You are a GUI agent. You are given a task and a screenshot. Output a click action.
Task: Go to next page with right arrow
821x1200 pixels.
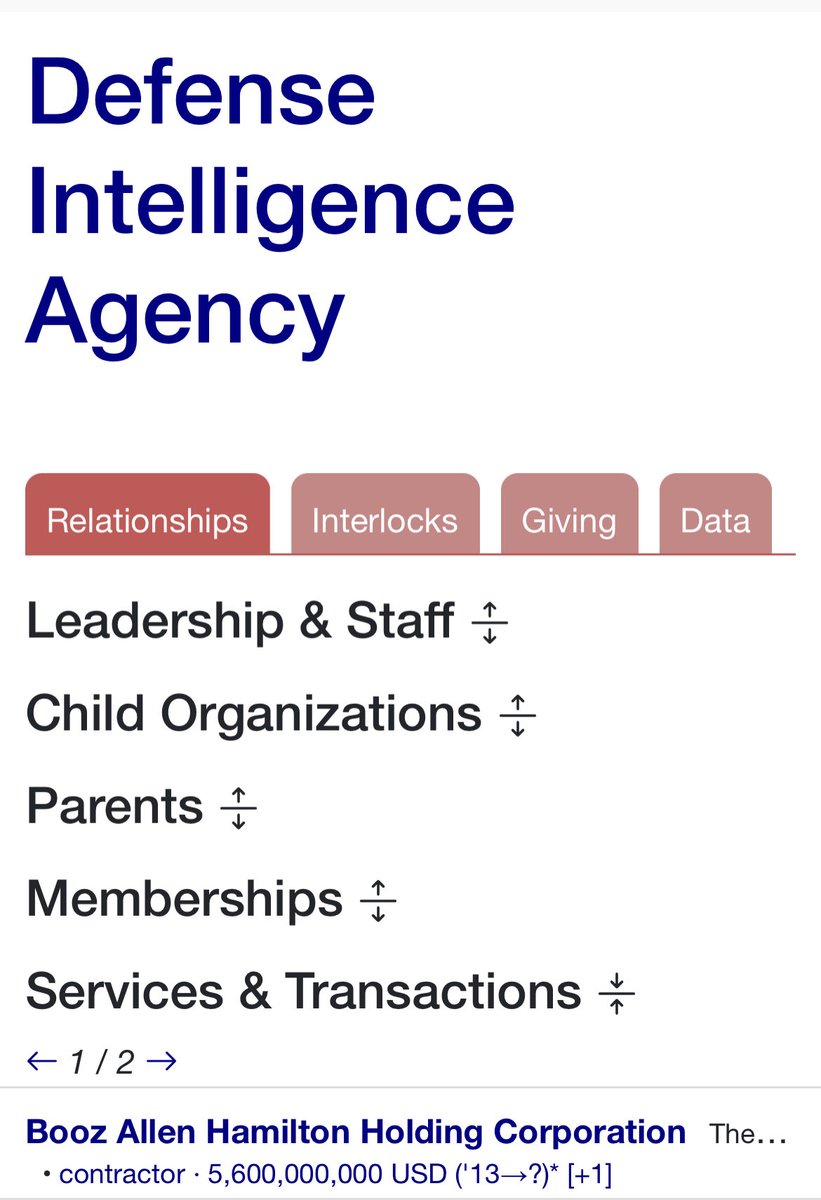[161, 1061]
